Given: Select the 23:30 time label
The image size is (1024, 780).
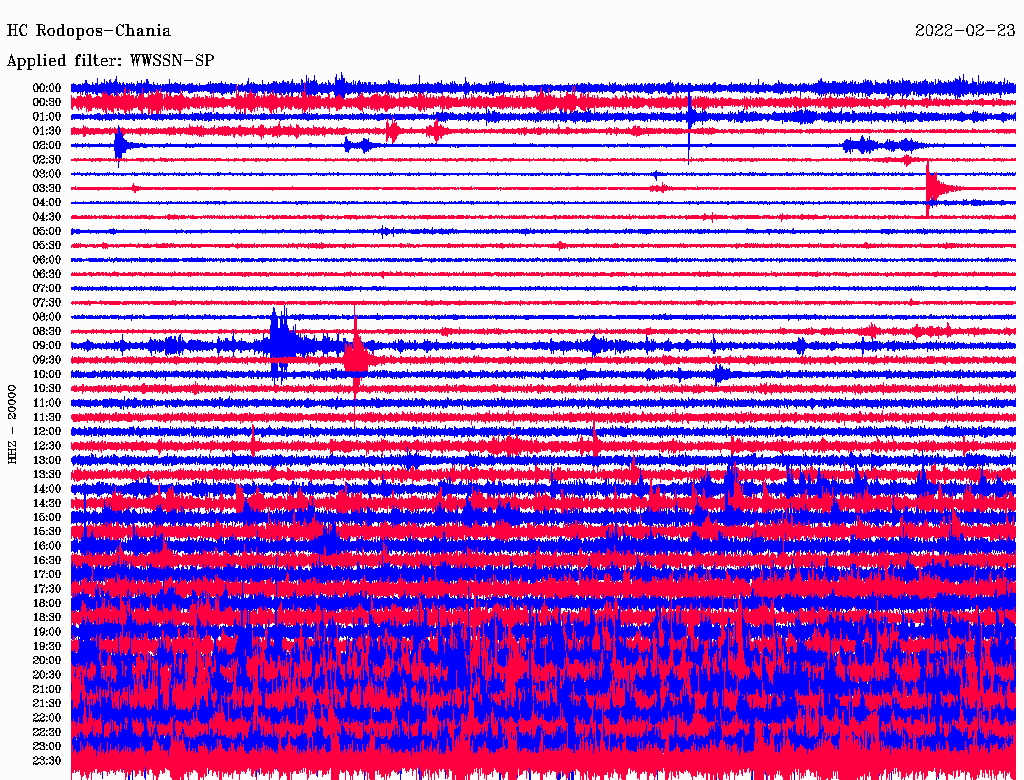Looking at the screenshot, I should (x=47, y=761).
